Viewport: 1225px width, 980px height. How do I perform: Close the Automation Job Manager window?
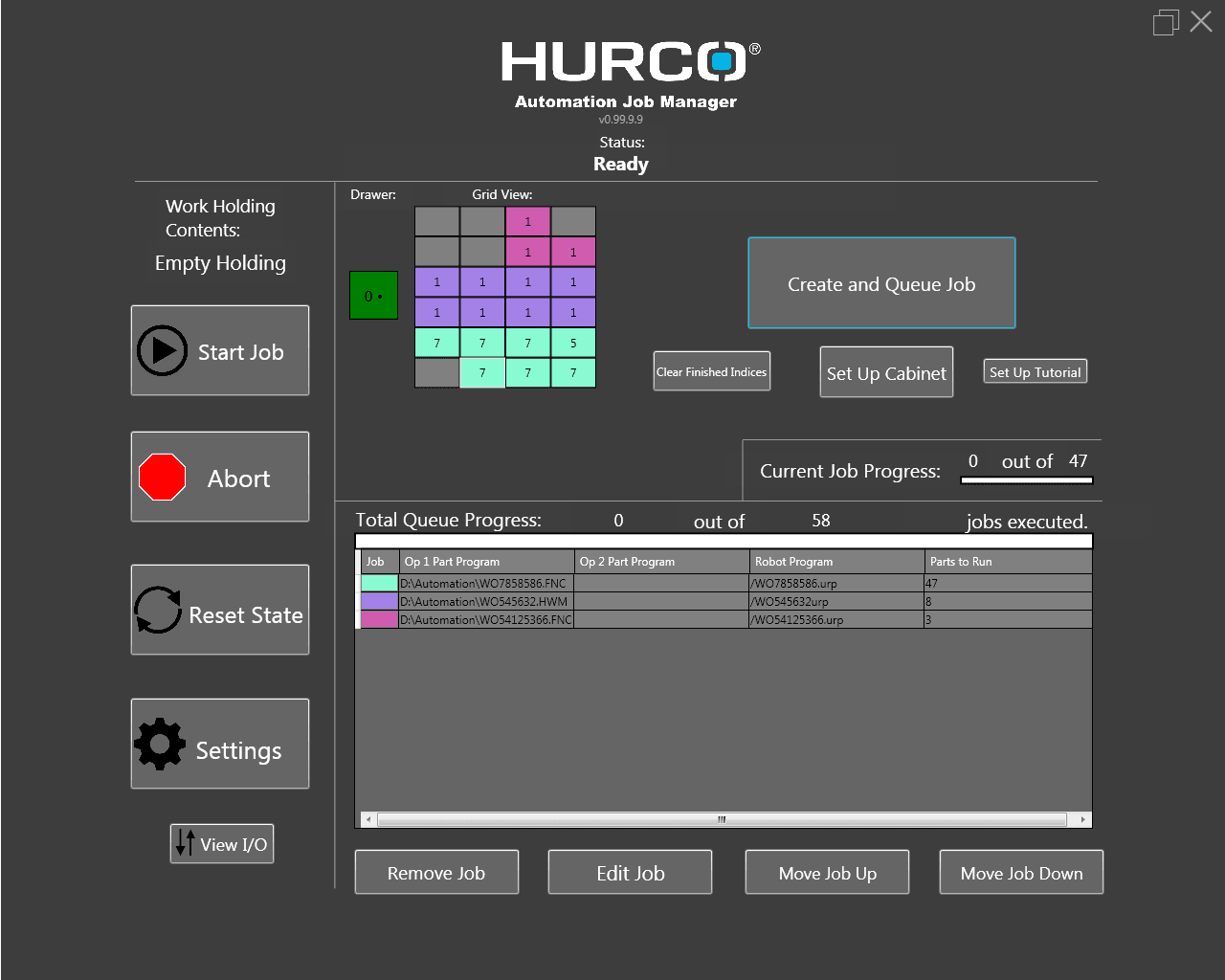coord(1201,22)
